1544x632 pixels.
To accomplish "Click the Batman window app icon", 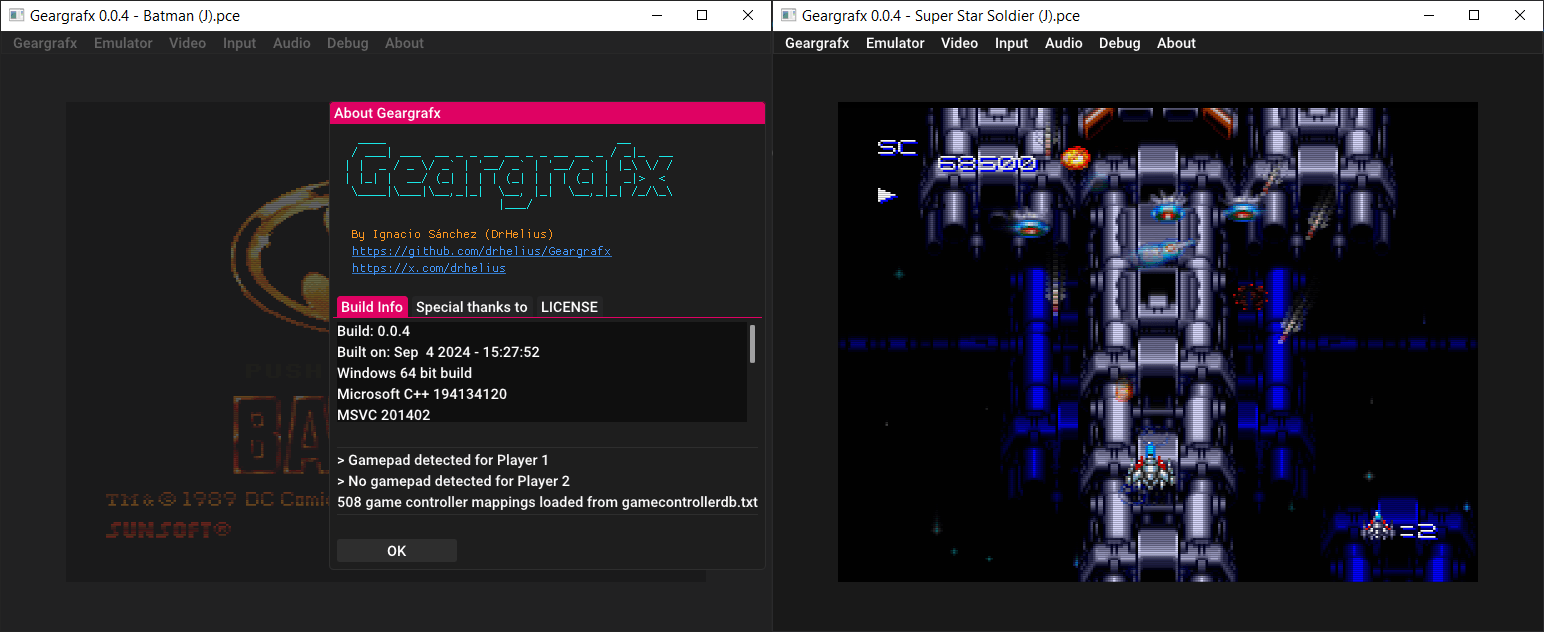I will [x=16, y=15].
